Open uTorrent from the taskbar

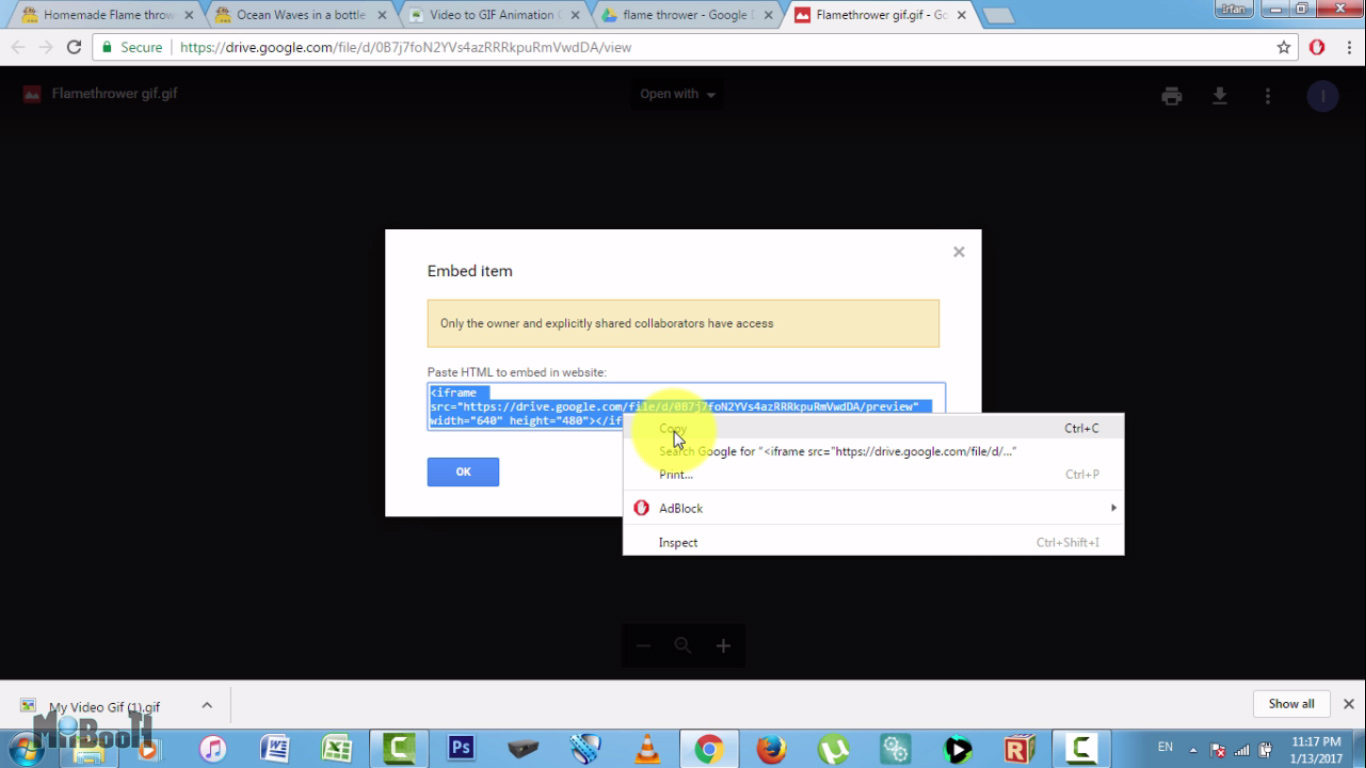834,748
